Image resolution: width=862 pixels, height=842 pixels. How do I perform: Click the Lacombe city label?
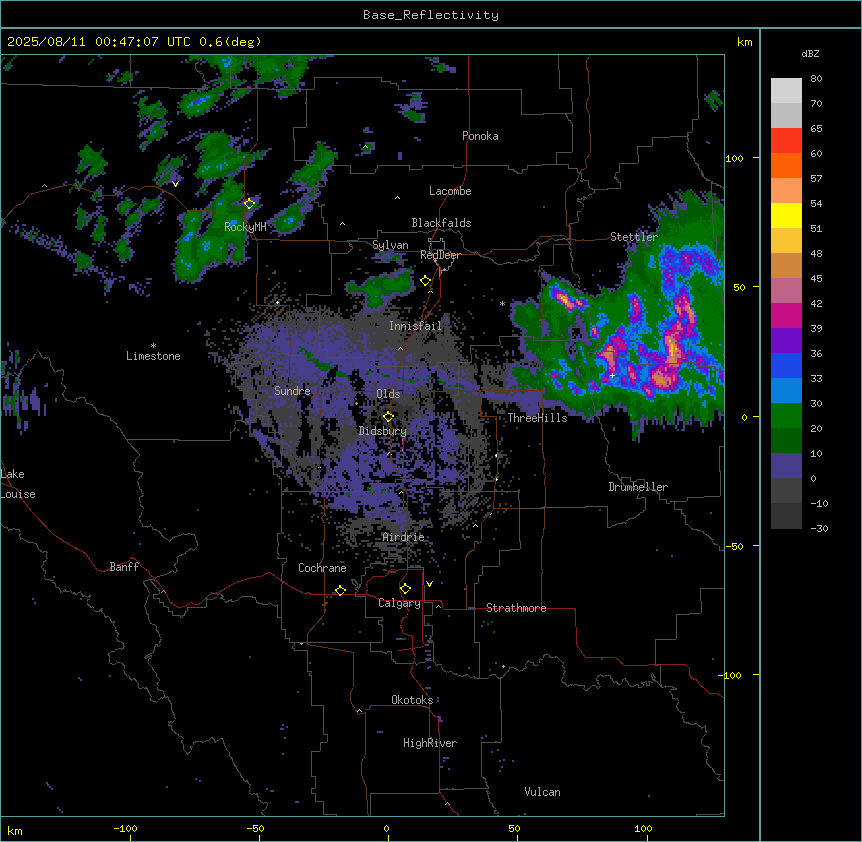click(x=450, y=191)
